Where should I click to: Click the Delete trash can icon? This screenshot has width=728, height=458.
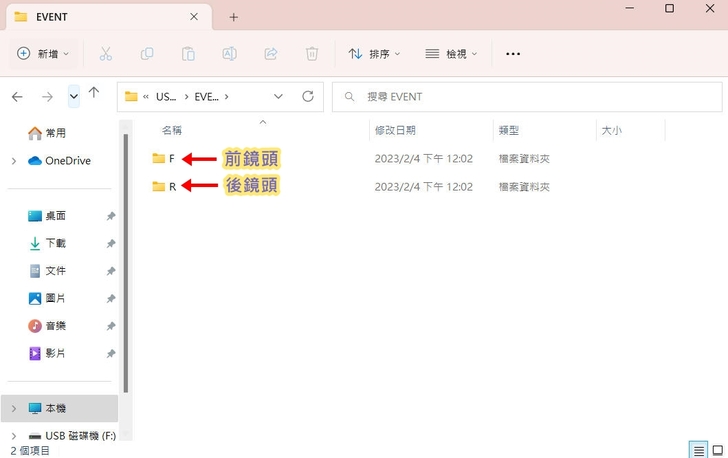(x=312, y=54)
